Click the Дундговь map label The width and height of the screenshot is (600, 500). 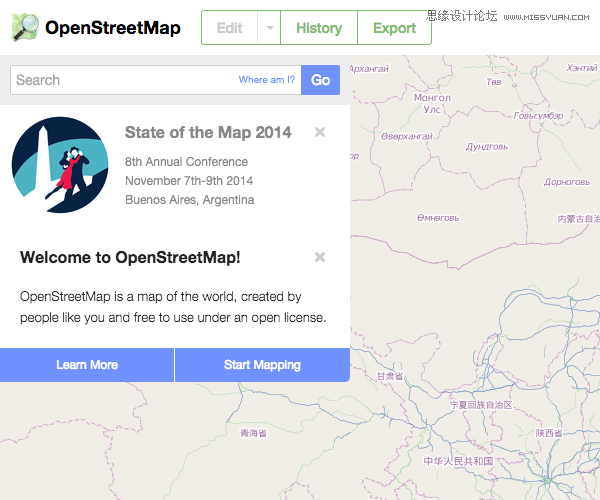pyautogui.click(x=487, y=147)
